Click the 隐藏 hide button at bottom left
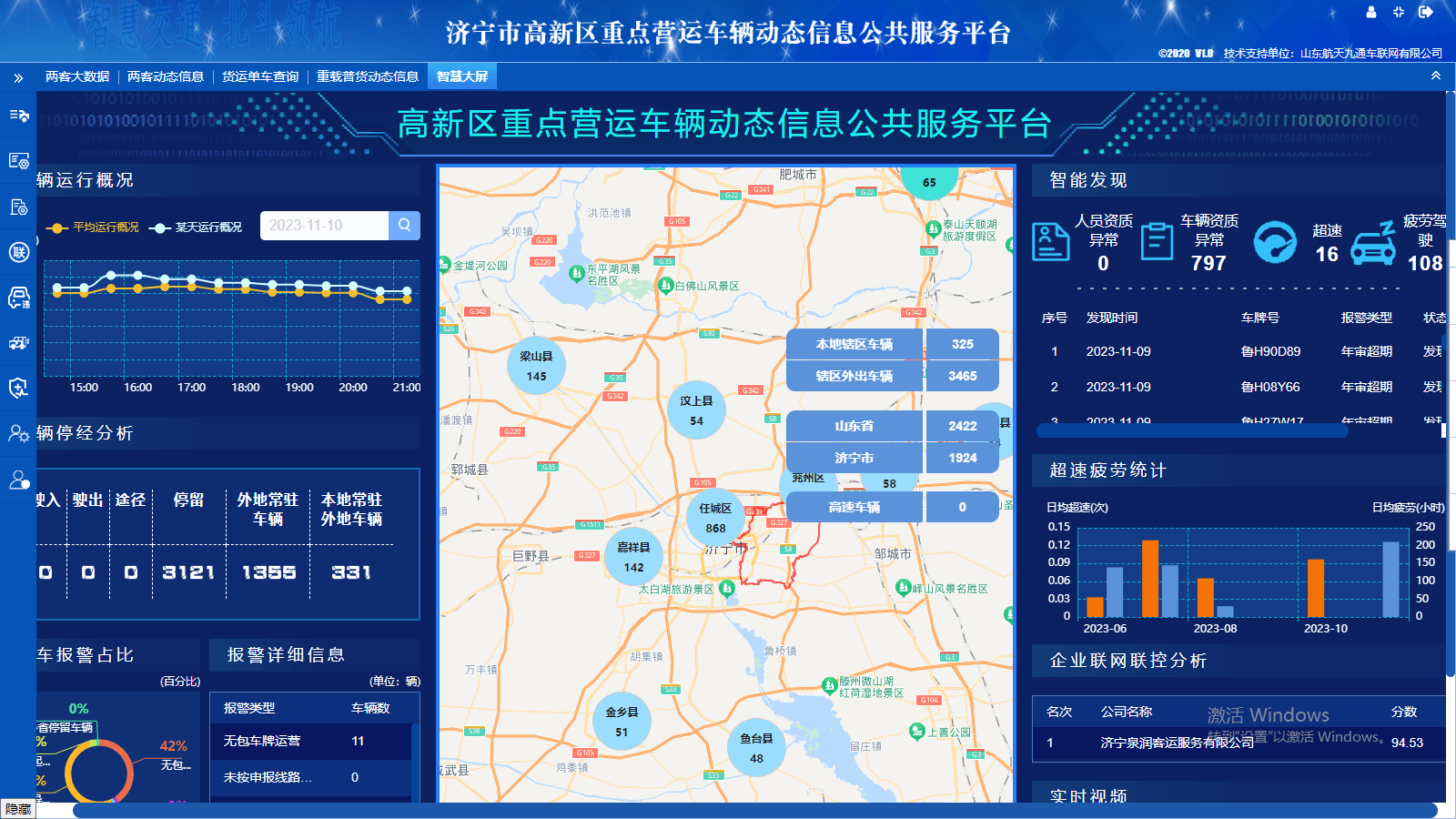This screenshot has width=1456, height=819. tap(18, 809)
